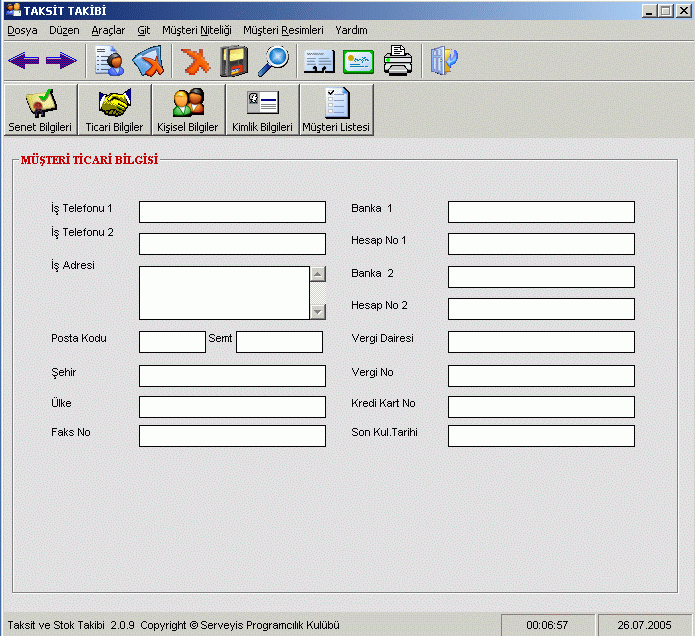Viewport: 695px width, 636px height.
Task: Click the red X delete icon
Action: click(x=195, y=62)
